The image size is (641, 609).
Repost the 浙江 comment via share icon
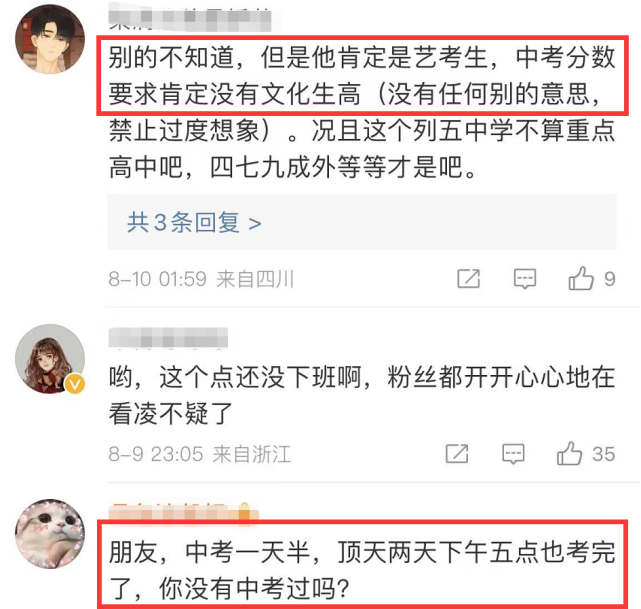click(457, 454)
